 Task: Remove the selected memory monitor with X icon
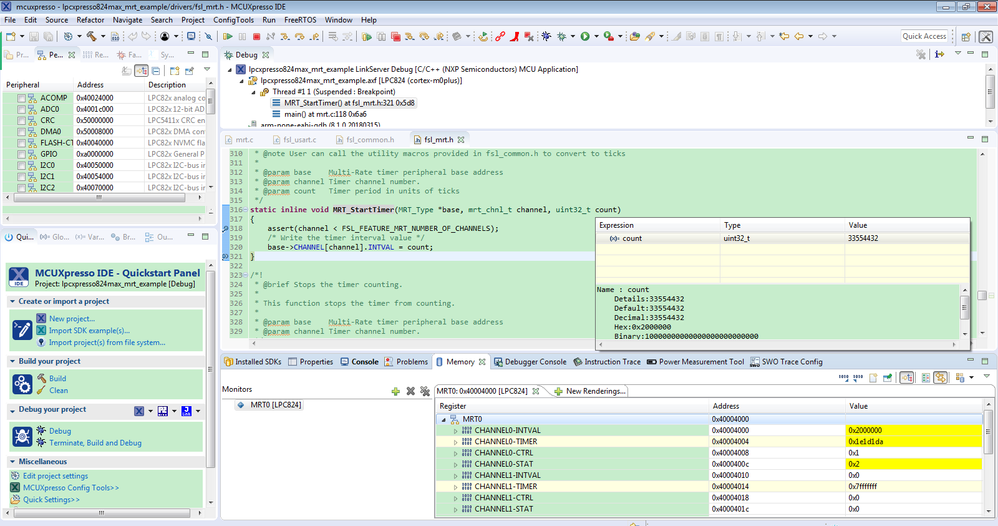tap(410, 391)
